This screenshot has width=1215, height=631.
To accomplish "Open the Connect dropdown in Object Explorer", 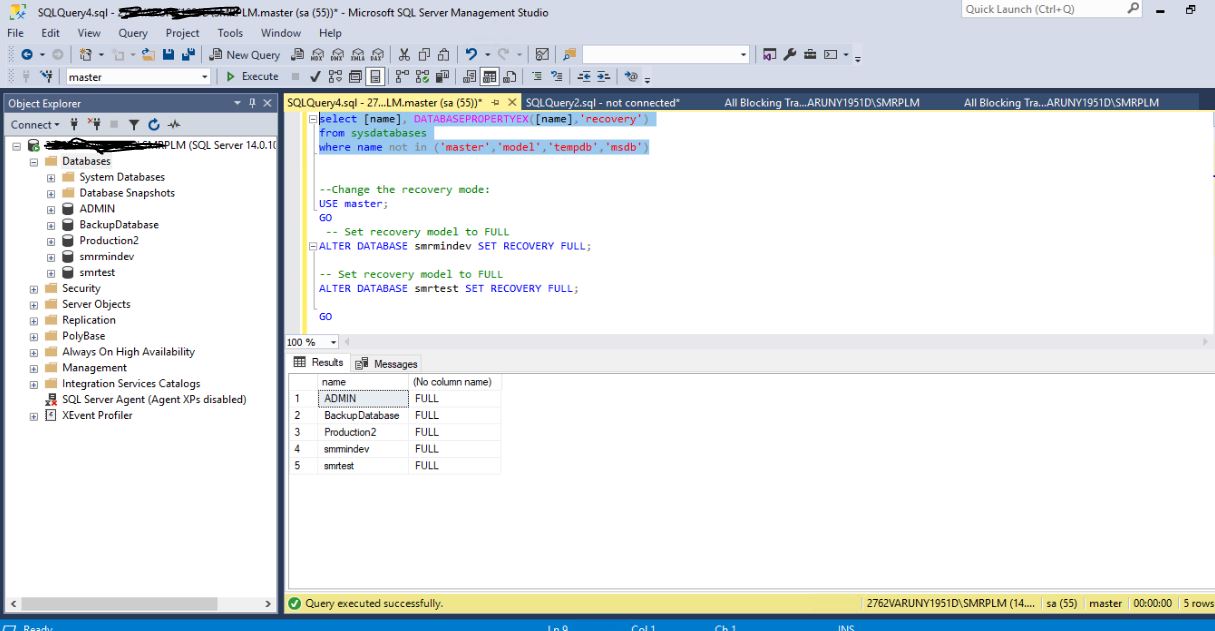I will pos(35,124).
